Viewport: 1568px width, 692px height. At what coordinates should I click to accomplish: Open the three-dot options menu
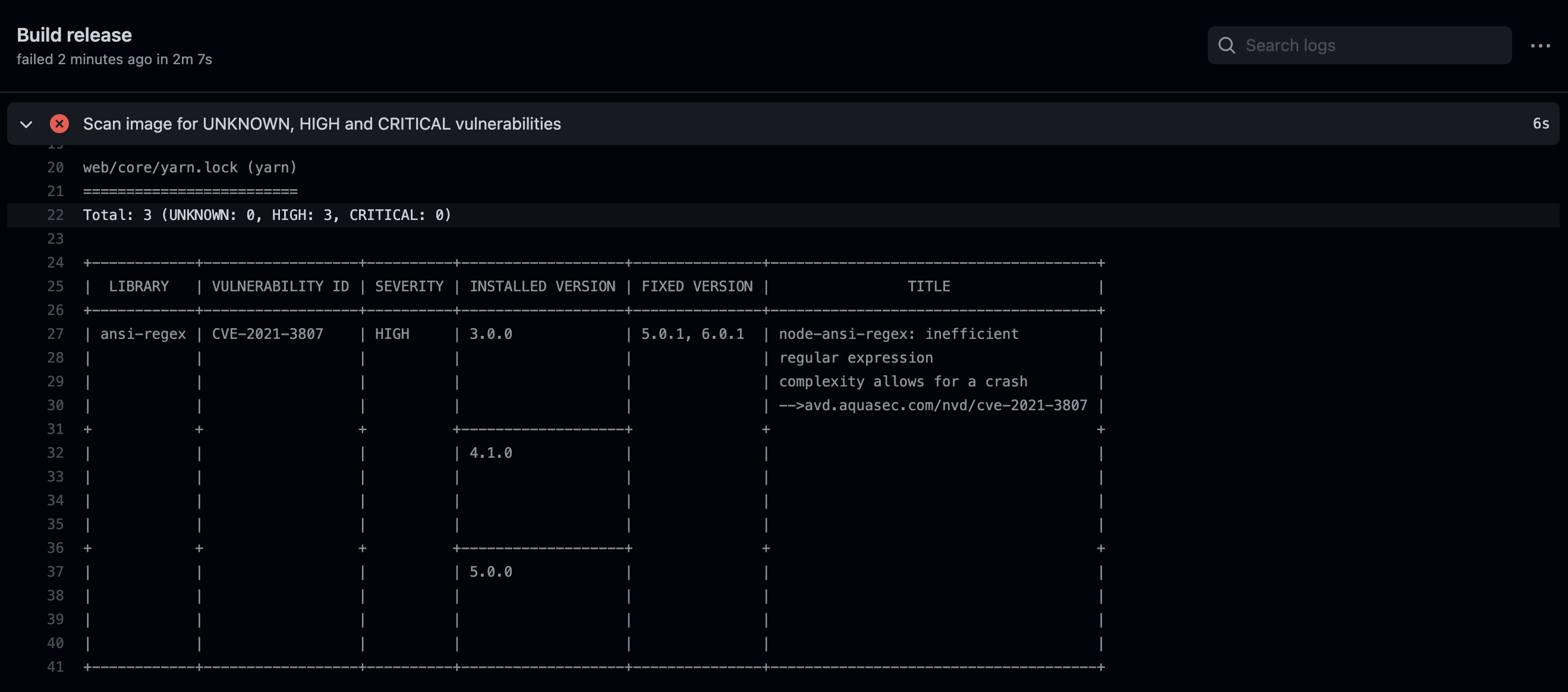(1540, 46)
